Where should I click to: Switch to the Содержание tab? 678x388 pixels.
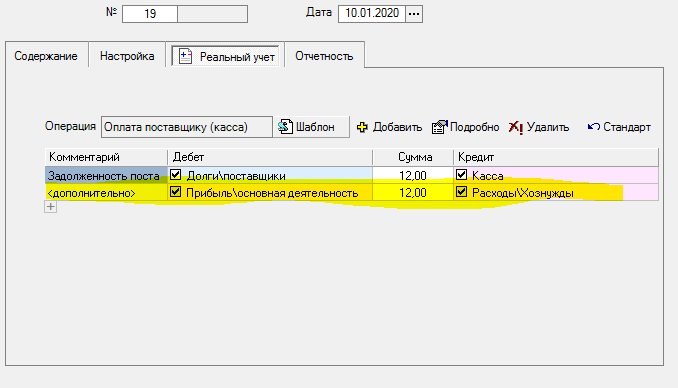[46, 56]
